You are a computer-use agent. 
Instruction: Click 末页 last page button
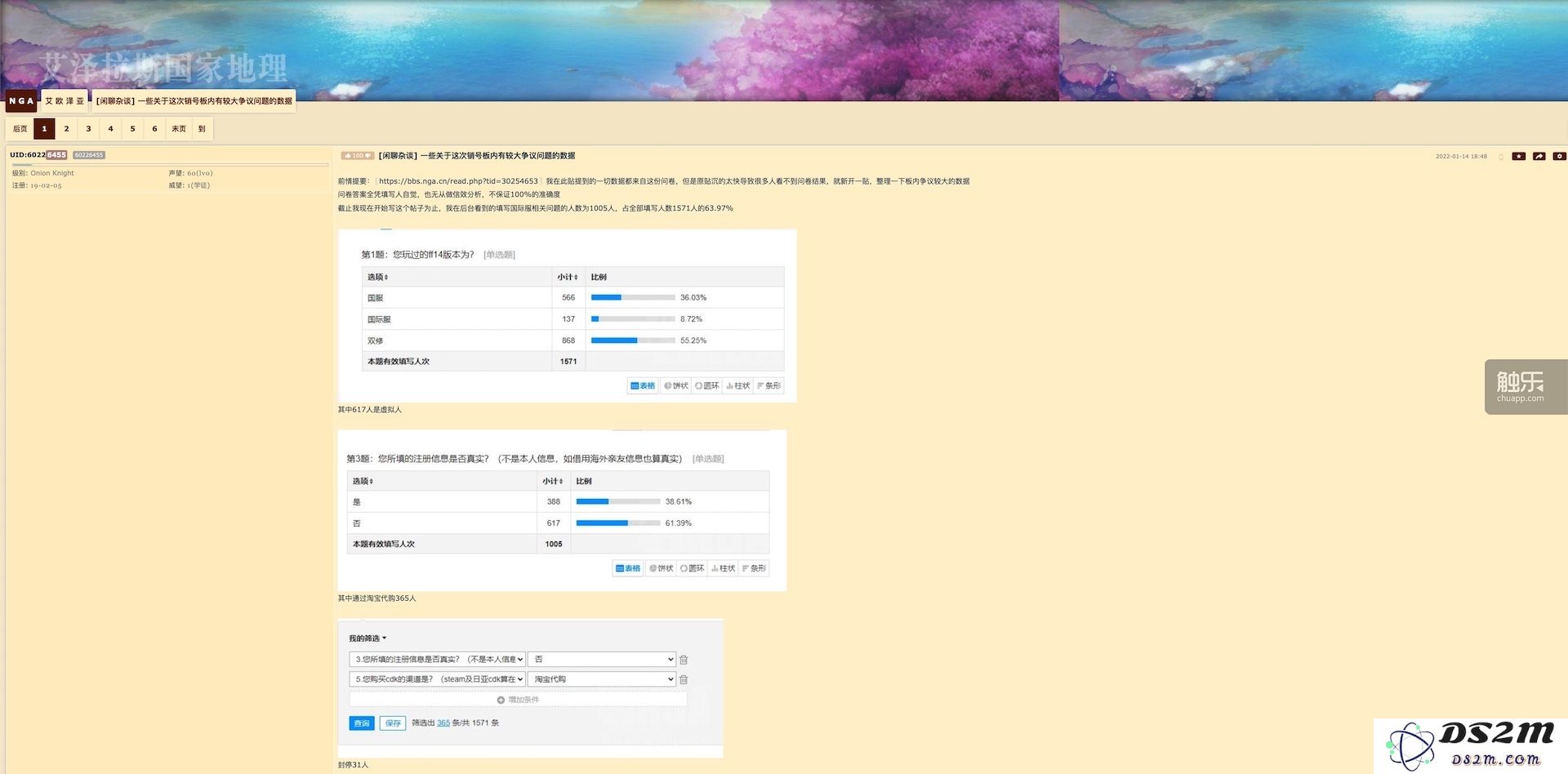tap(178, 128)
